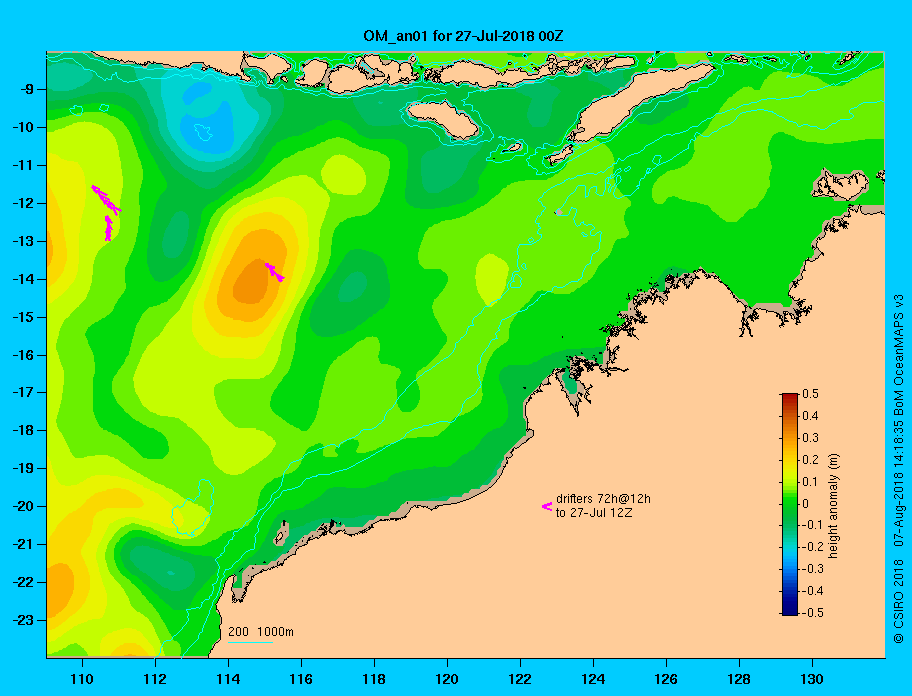The image size is (912, 696).
Task: Click the latitude axis label "-17"
Action: (x=23, y=392)
